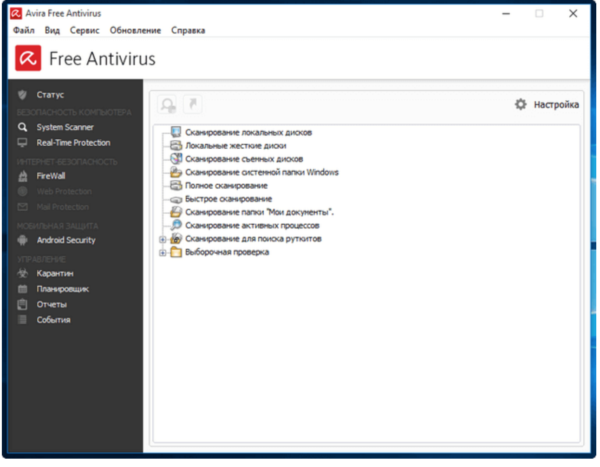Click the biohazard icon beside Карантин
The height and width of the screenshot is (467, 600).
(23, 273)
